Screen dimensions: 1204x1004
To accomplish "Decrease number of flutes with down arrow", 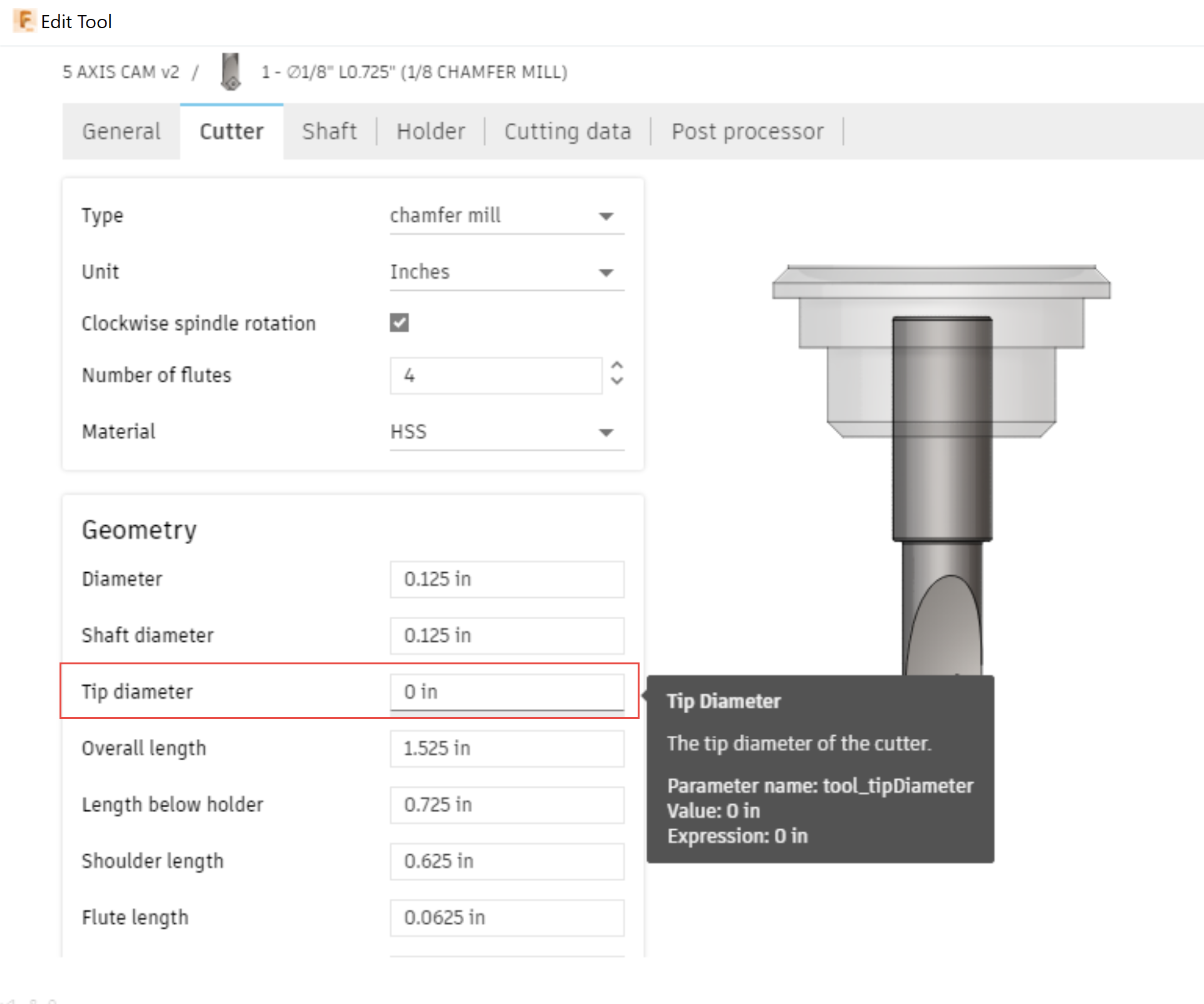I will [x=617, y=382].
